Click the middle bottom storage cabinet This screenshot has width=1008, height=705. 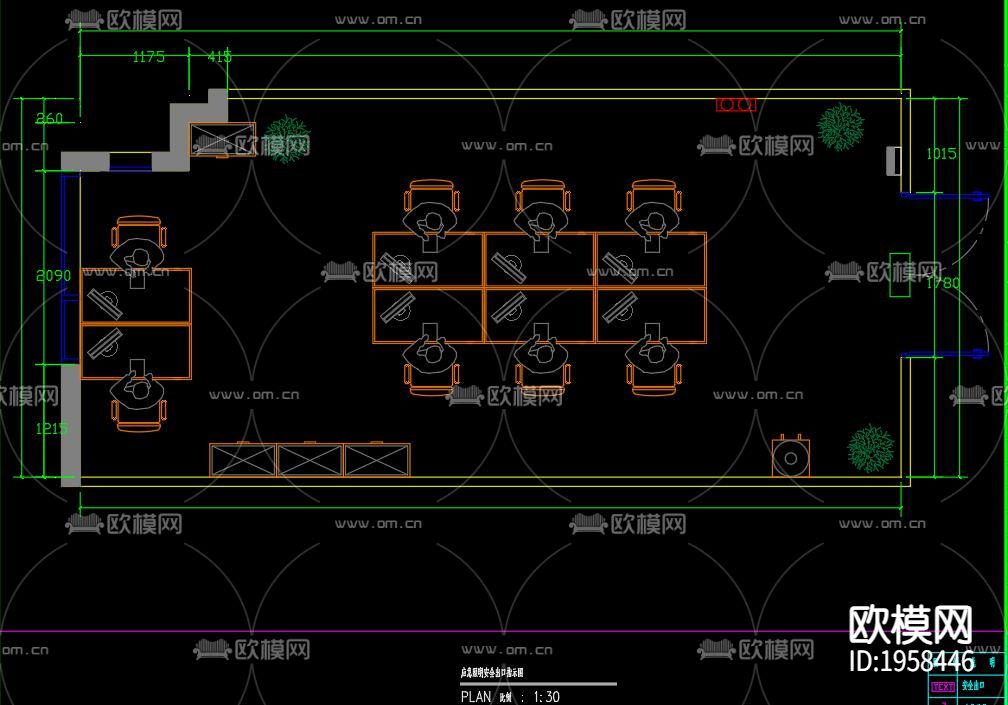pos(310,460)
